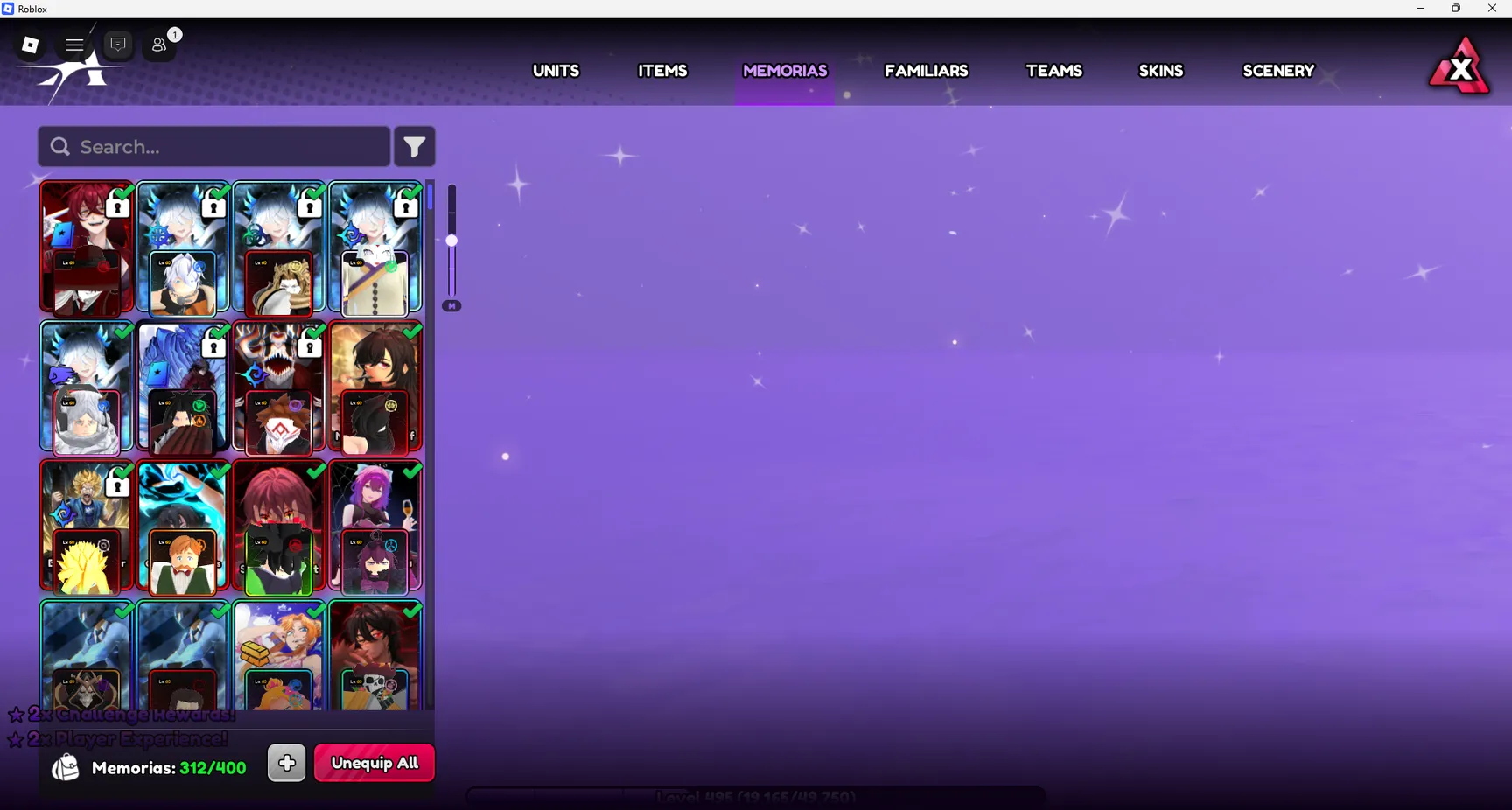Image resolution: width=1512 pixels, height=810 pixels.
Task: Select the orange-haired memoria with gold bars
Action: (278, 656)
